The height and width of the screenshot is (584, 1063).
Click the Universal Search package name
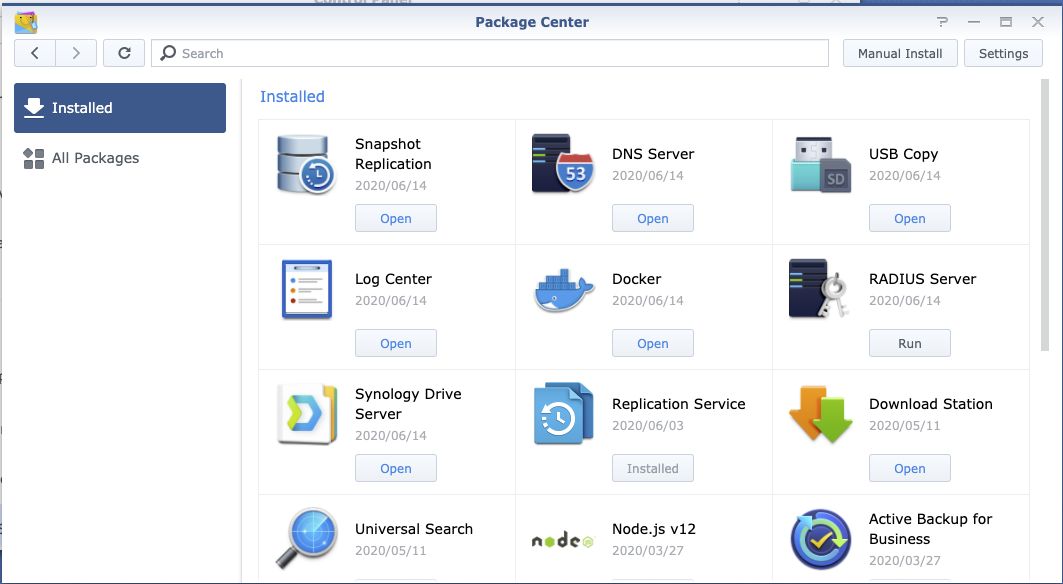(x=414, y=528)
